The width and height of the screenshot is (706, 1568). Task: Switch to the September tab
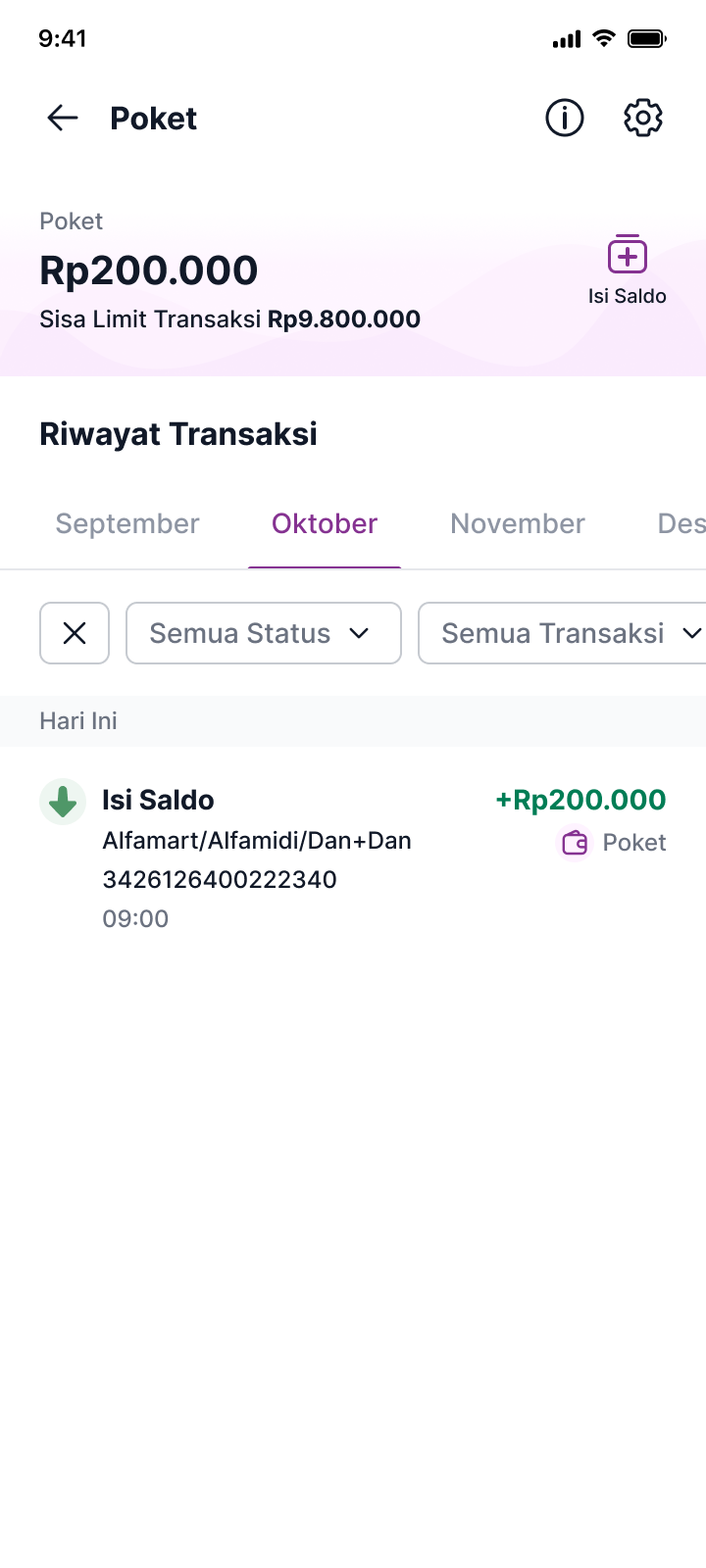127,524
